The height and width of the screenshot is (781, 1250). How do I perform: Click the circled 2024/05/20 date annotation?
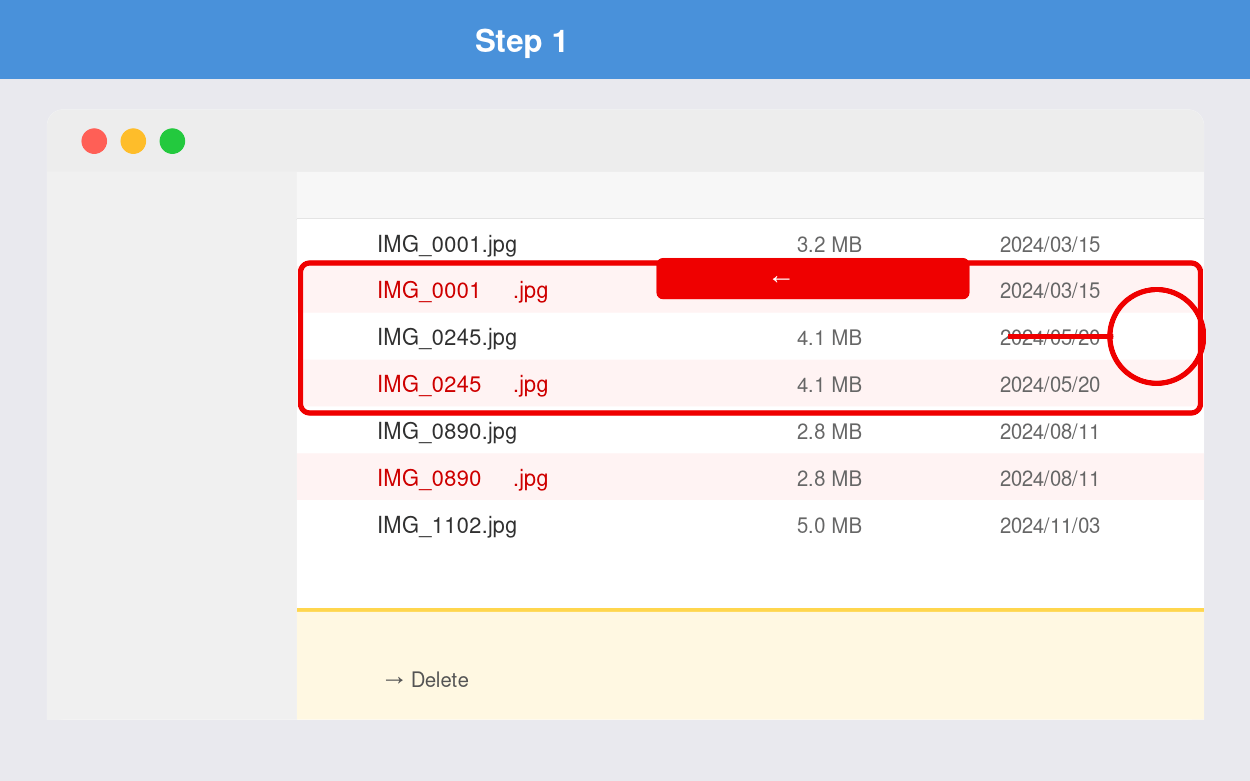click(x=1157, y=337)
